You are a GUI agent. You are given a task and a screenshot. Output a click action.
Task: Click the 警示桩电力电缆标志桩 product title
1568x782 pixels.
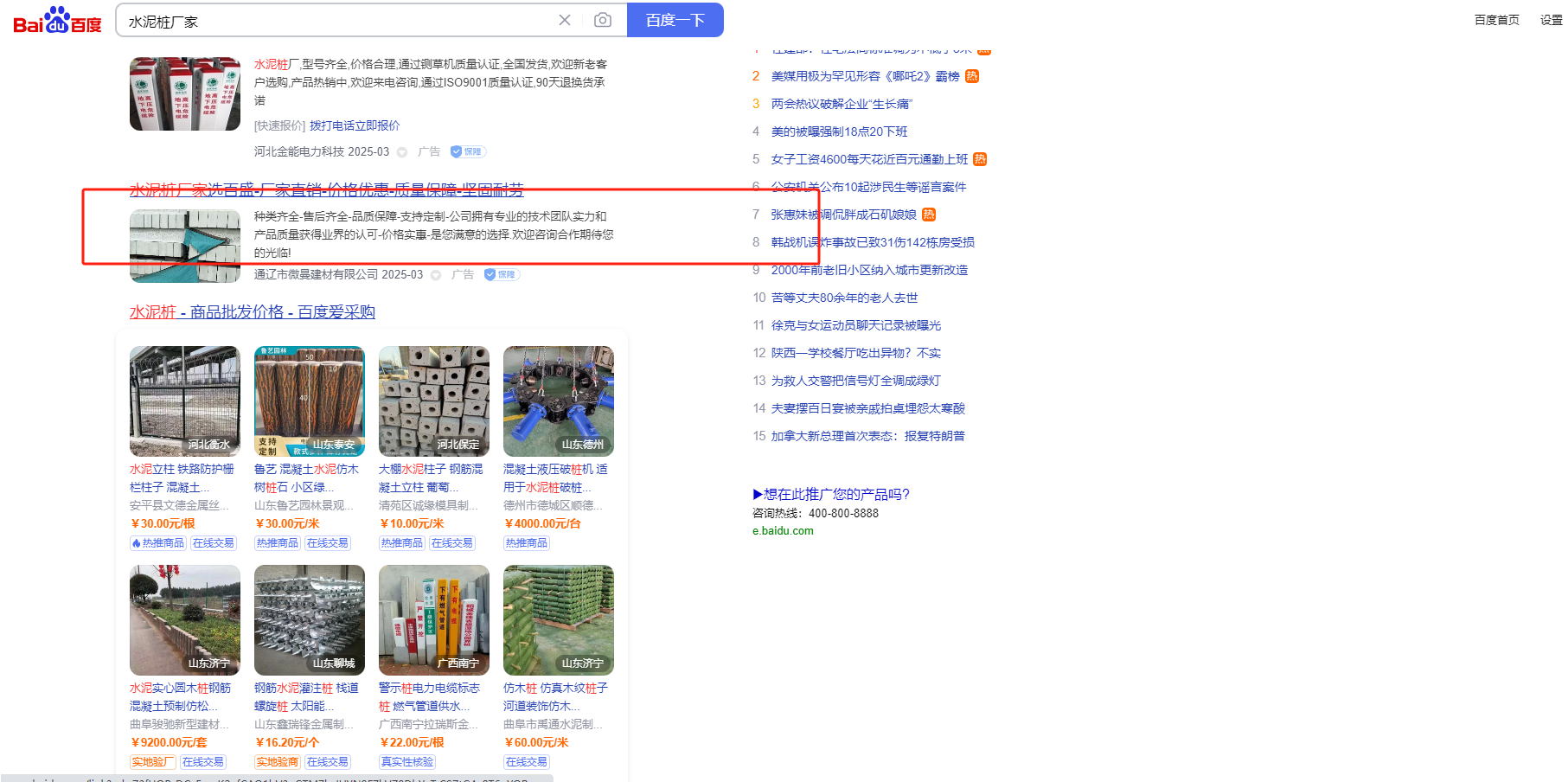[430, 697]
